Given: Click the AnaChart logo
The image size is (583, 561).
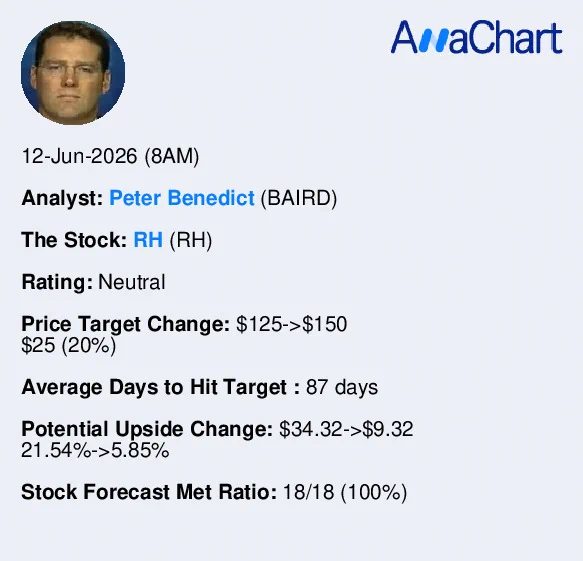Looking at the screenshot, I should (476, 37).
